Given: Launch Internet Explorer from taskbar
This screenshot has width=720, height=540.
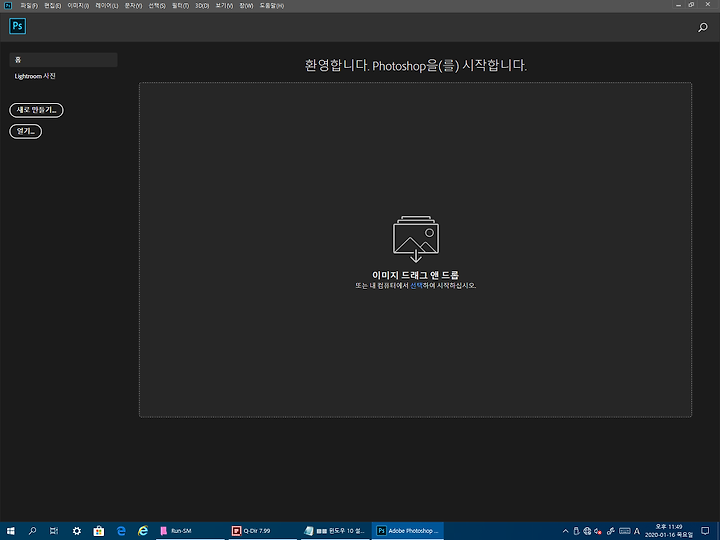Looking at the screenshot, I should (x=143, y=531).
